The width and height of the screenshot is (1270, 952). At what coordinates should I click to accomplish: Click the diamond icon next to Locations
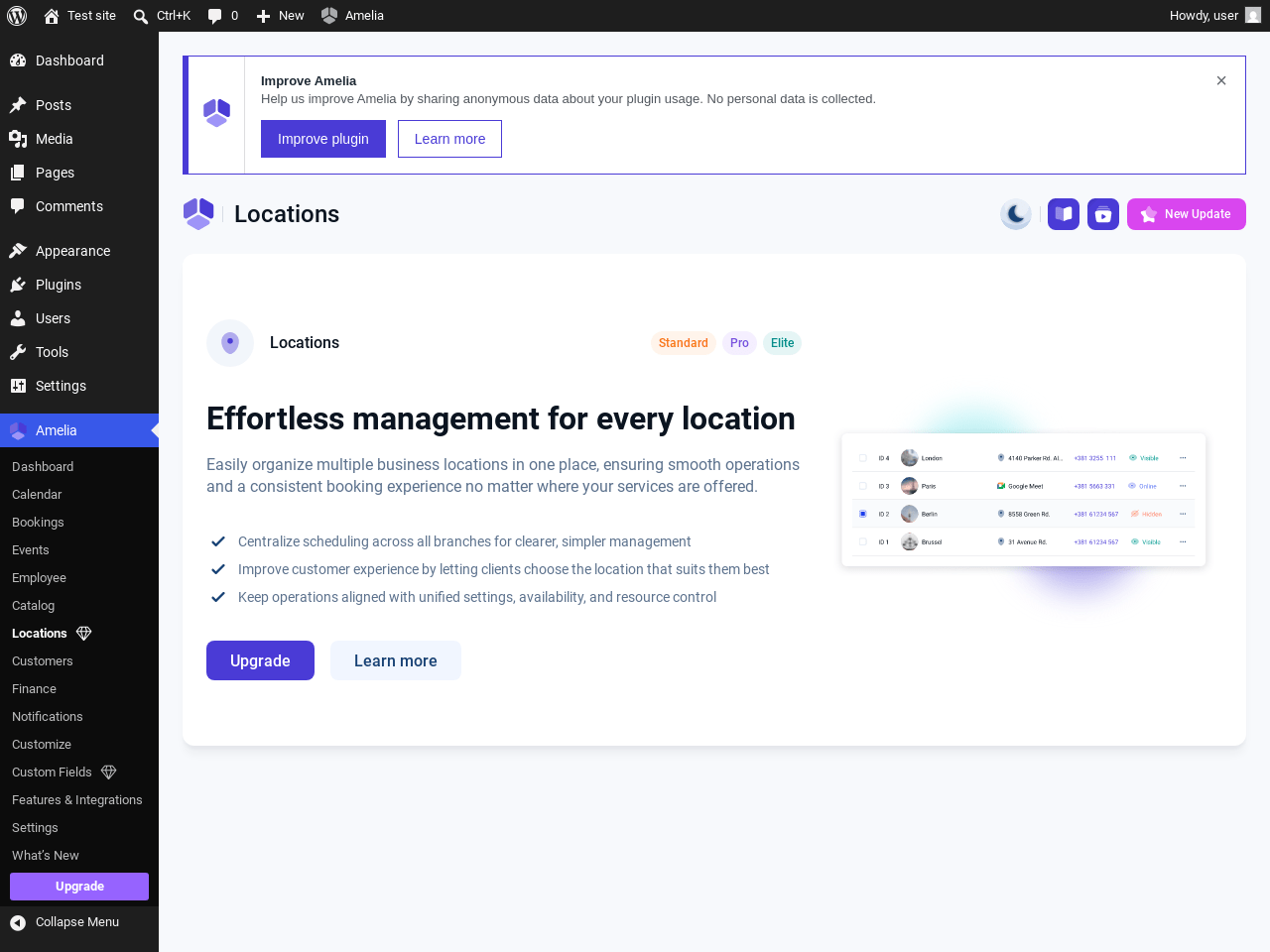click(84, 634)
